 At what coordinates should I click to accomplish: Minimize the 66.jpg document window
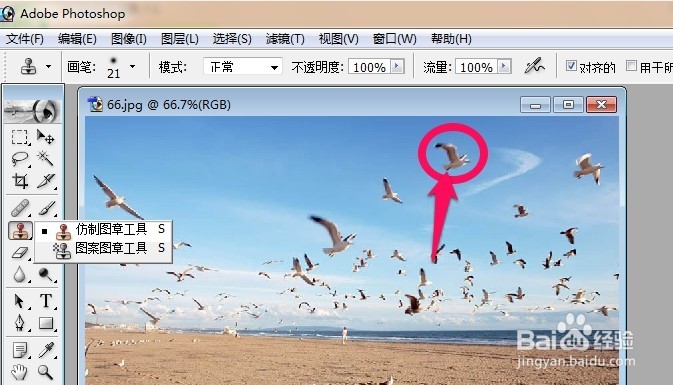pyautogui.click(x=535, y=104)
